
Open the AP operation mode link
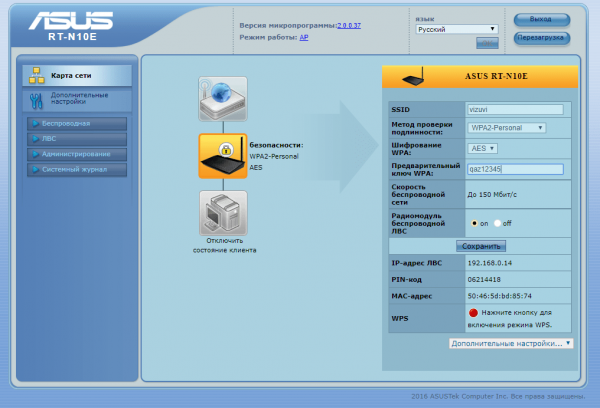pos(304,37)
